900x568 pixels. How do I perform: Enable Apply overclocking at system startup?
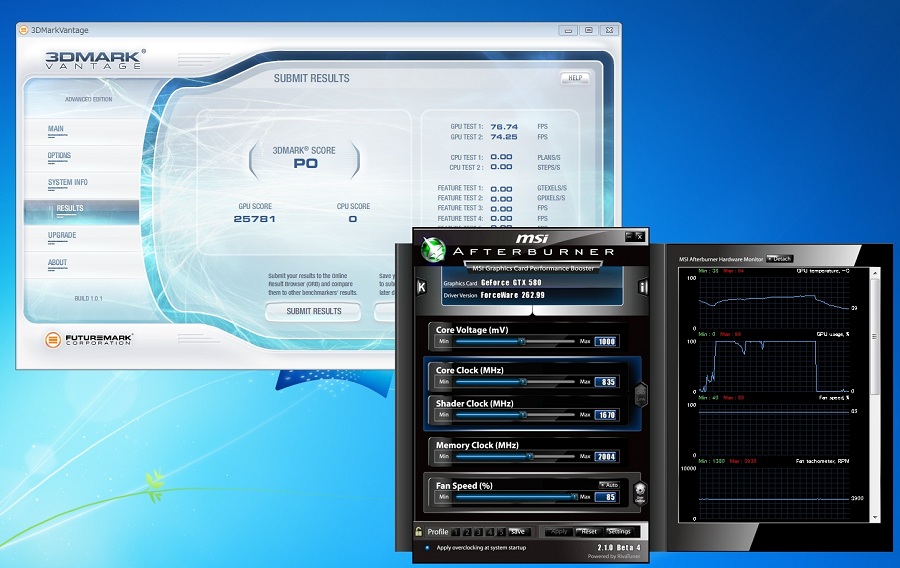[x=428, y=548]
